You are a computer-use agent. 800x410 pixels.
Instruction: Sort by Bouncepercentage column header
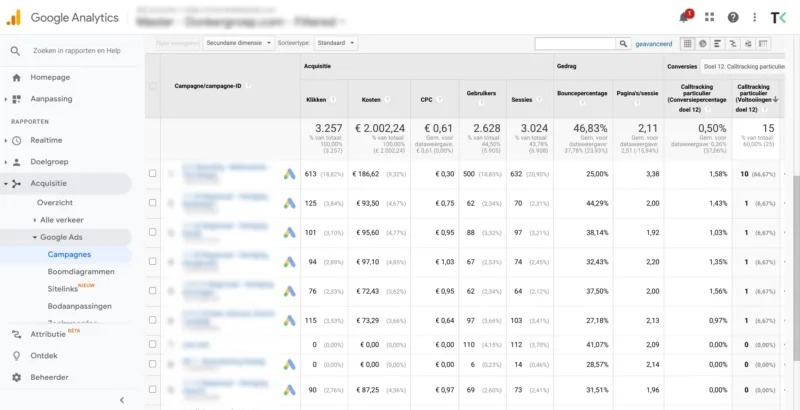coord(582,94)
